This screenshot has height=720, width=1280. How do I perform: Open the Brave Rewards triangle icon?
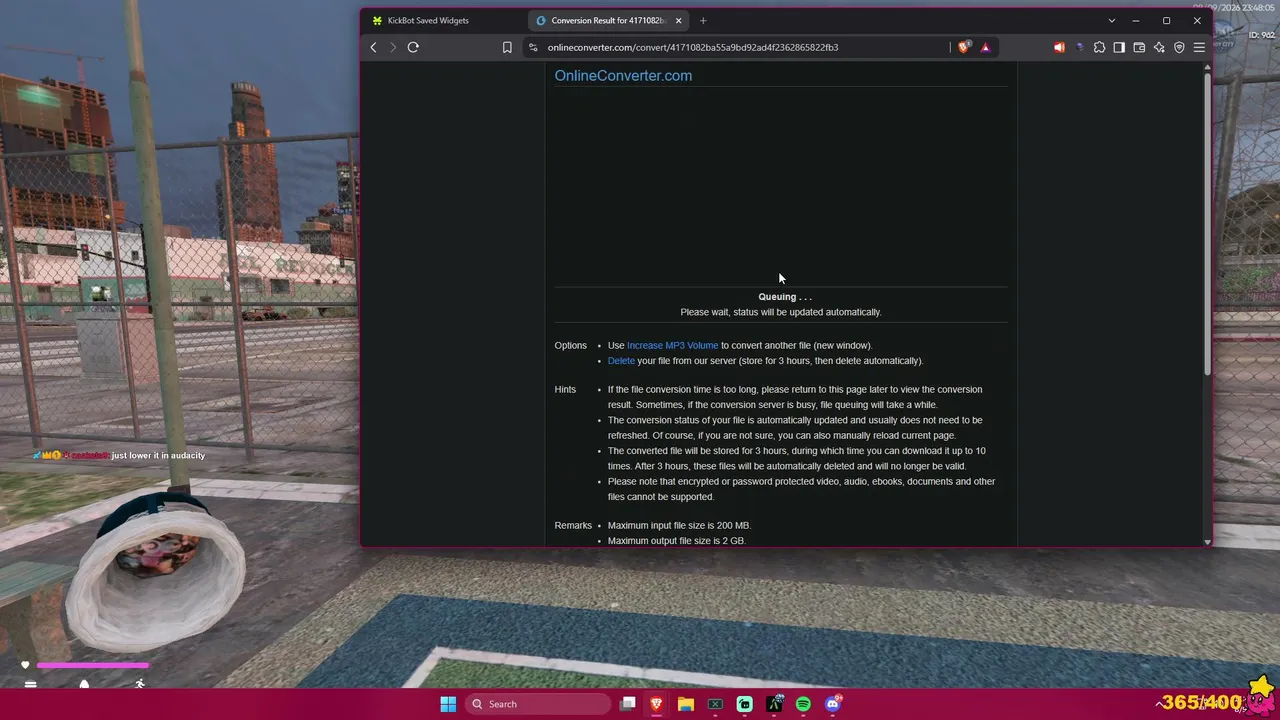click(985, 47)
